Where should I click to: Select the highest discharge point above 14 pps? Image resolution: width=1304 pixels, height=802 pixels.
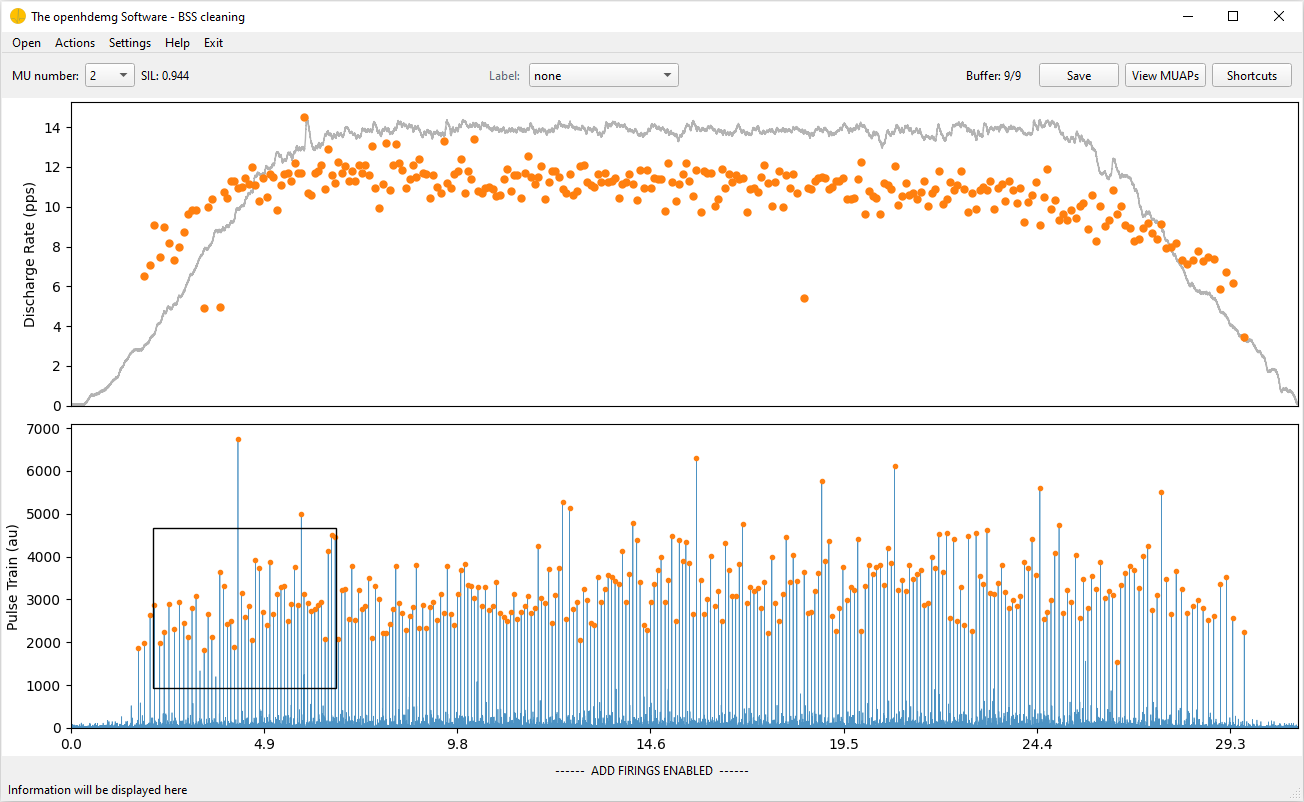click(x=304, y=117)
